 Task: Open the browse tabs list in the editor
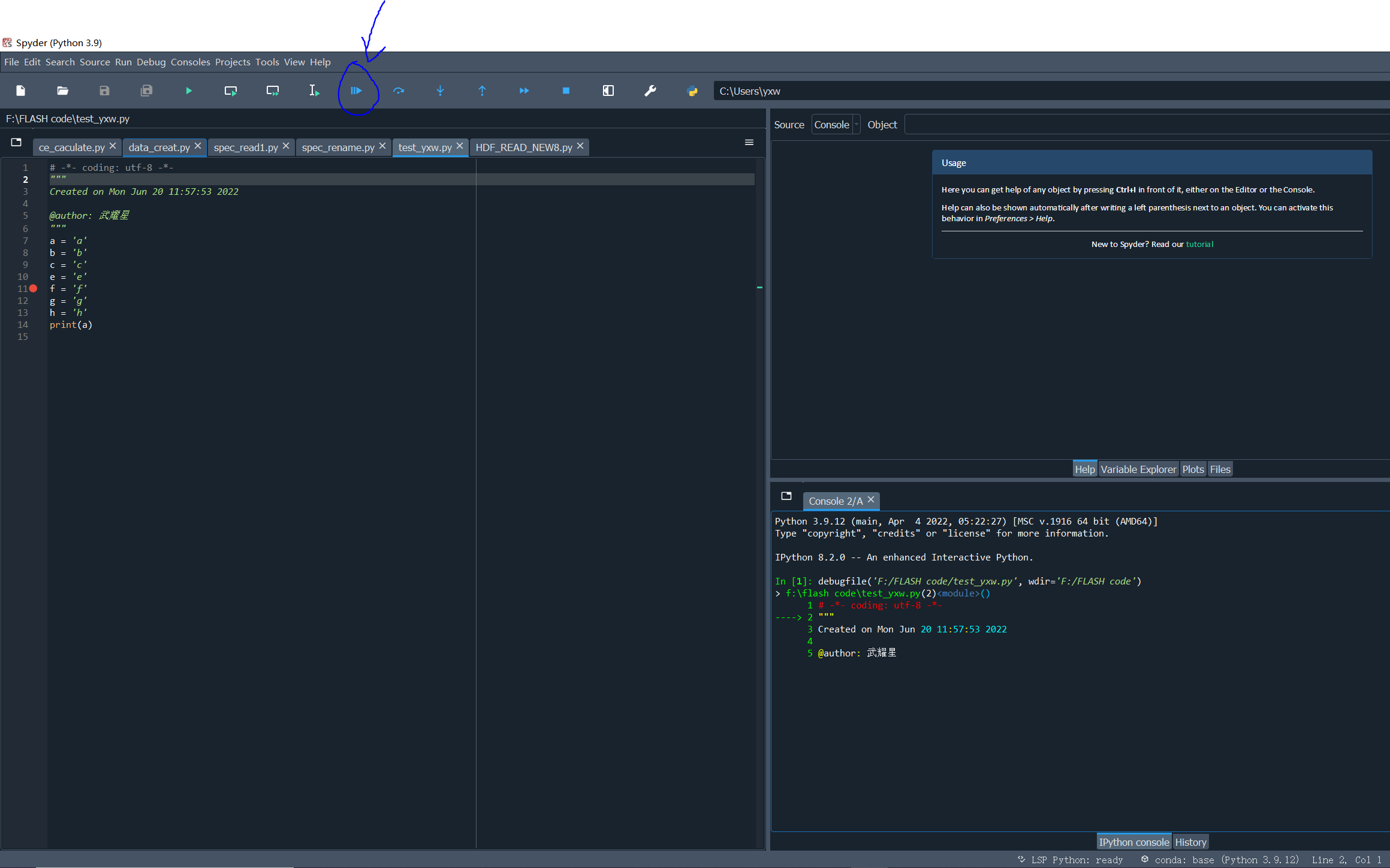click(x=16, y=142)
